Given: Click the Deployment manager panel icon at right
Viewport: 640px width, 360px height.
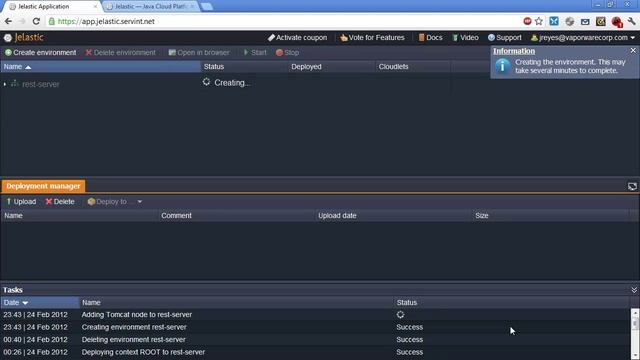Looking at the screenshot, I should [632, 187].
